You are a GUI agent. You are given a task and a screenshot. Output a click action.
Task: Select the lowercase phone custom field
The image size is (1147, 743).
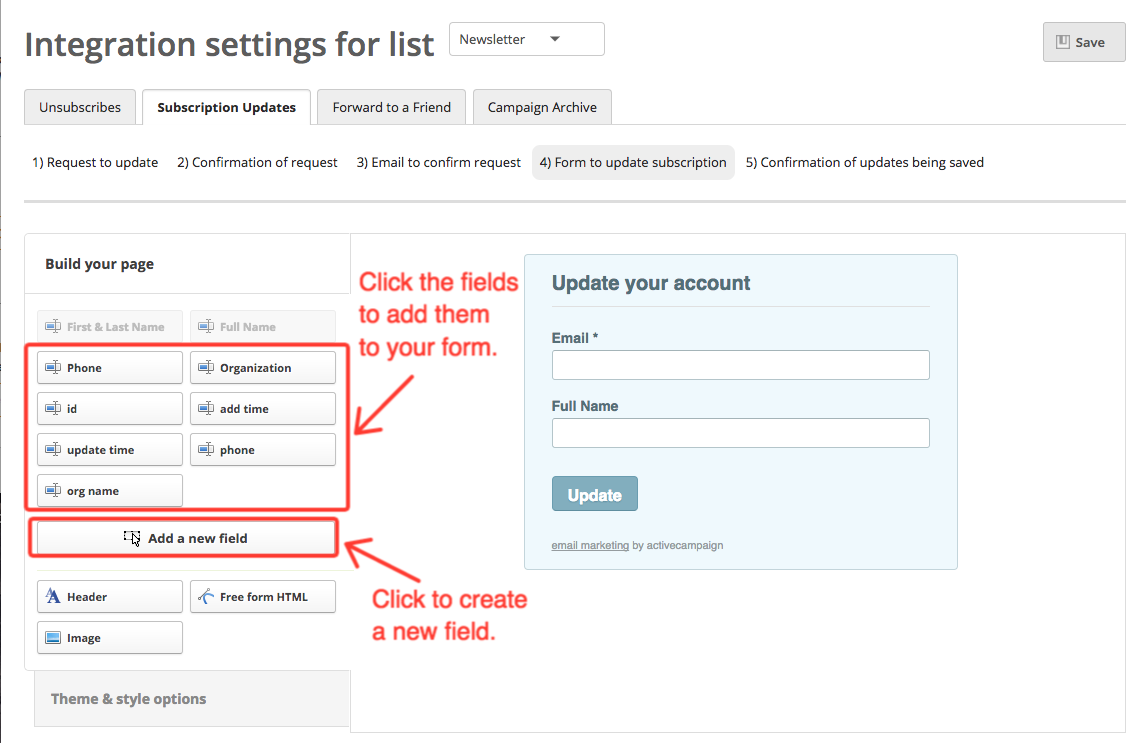pyautogui.click(x=262, y=449)
